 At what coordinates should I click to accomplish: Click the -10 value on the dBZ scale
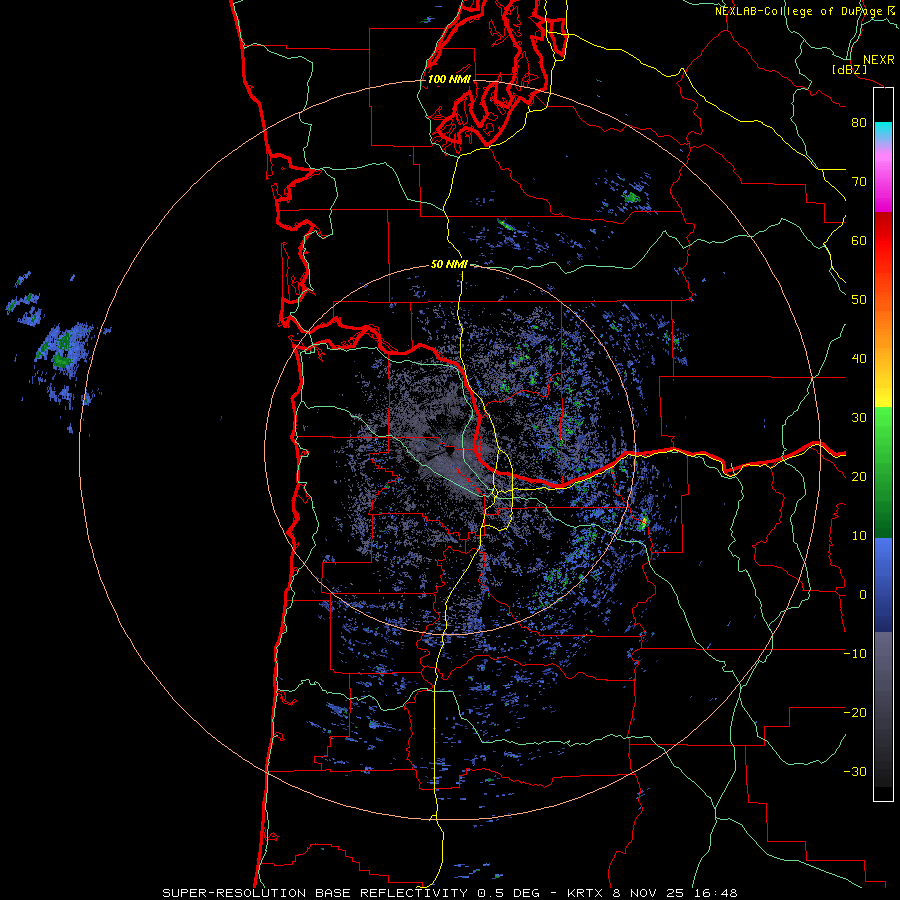coord(855,654)
